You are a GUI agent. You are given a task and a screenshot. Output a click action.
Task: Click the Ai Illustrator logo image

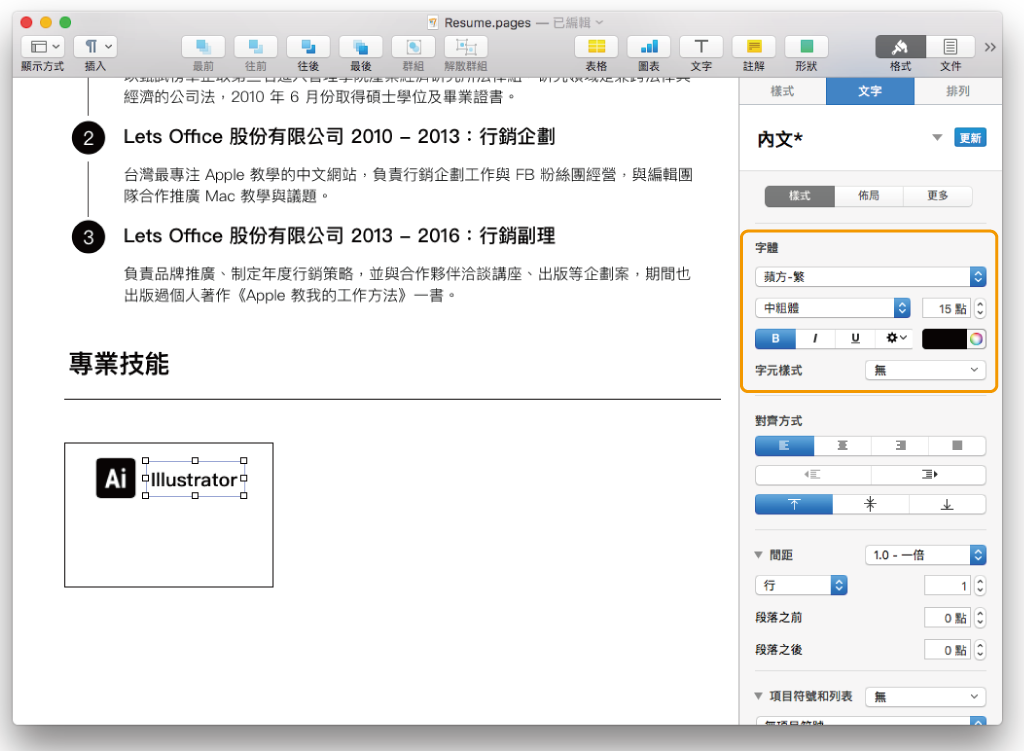coord(116,478)
